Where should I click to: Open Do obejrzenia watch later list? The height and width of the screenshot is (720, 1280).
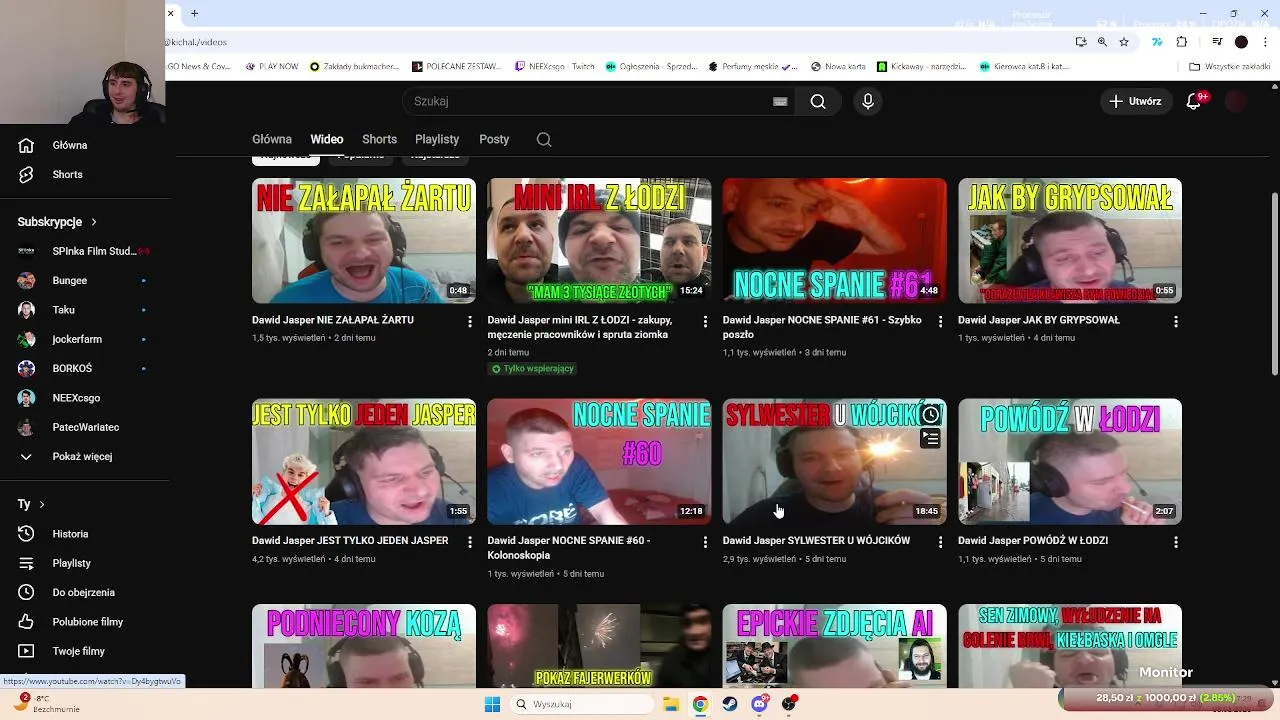coord(85,592)
